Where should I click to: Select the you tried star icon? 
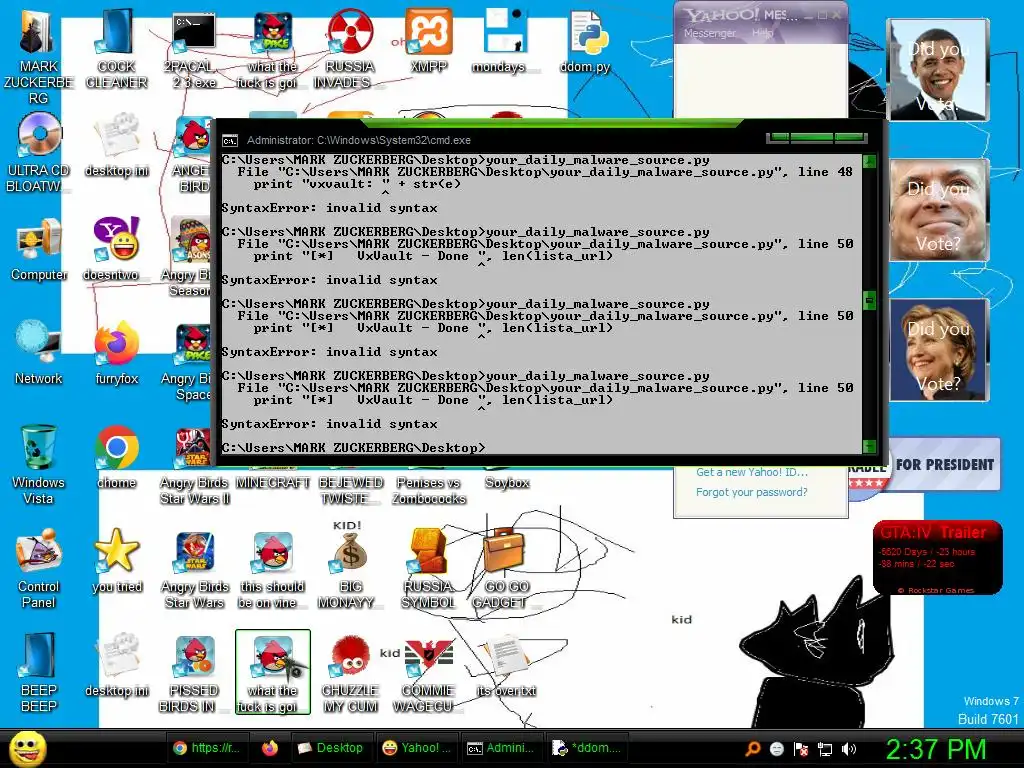(x=116, y=550)
